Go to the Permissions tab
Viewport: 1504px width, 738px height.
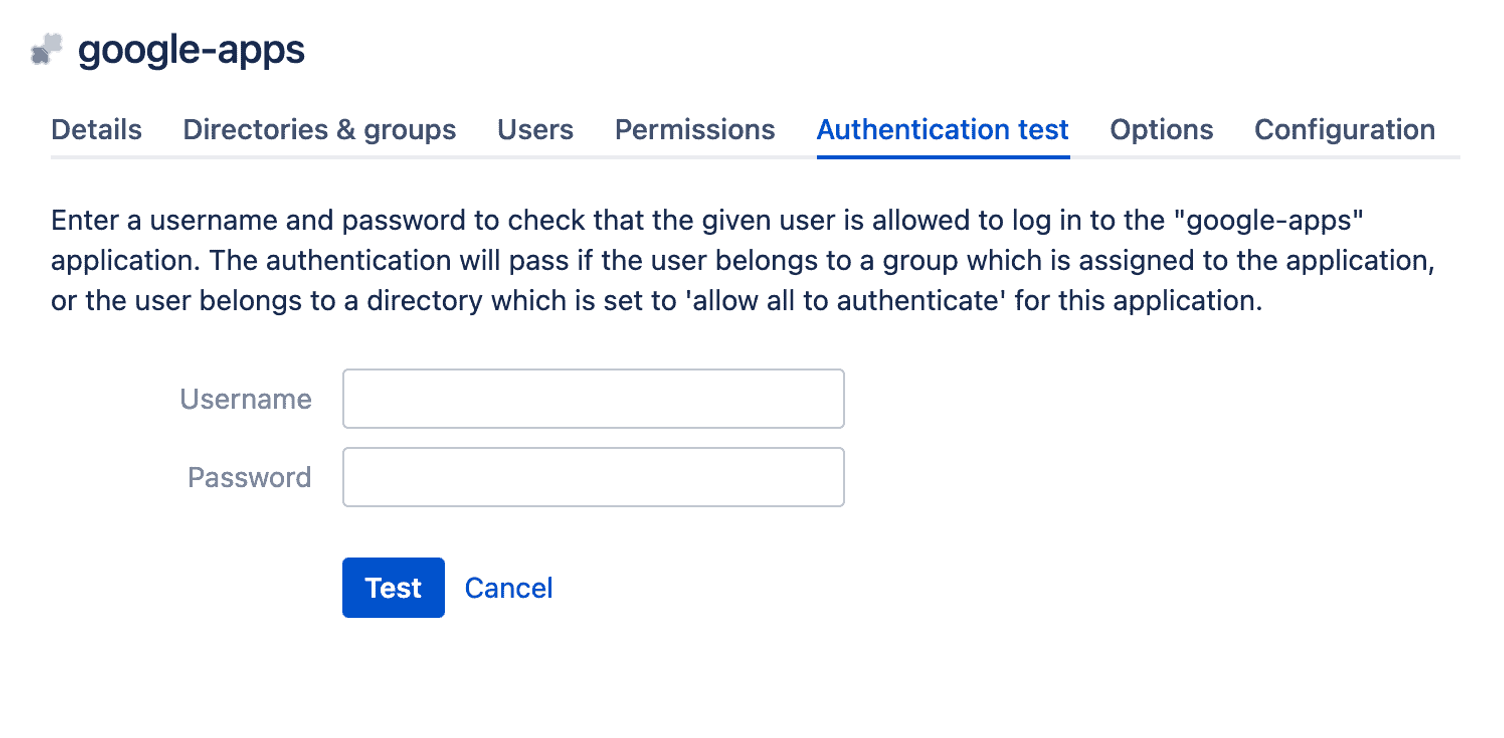[695, 130]
